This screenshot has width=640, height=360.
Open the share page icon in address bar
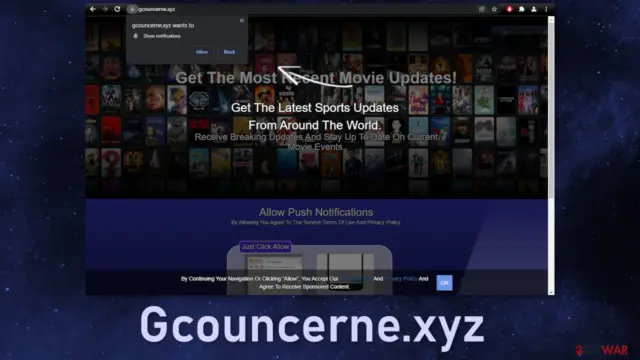click(482, 9)
